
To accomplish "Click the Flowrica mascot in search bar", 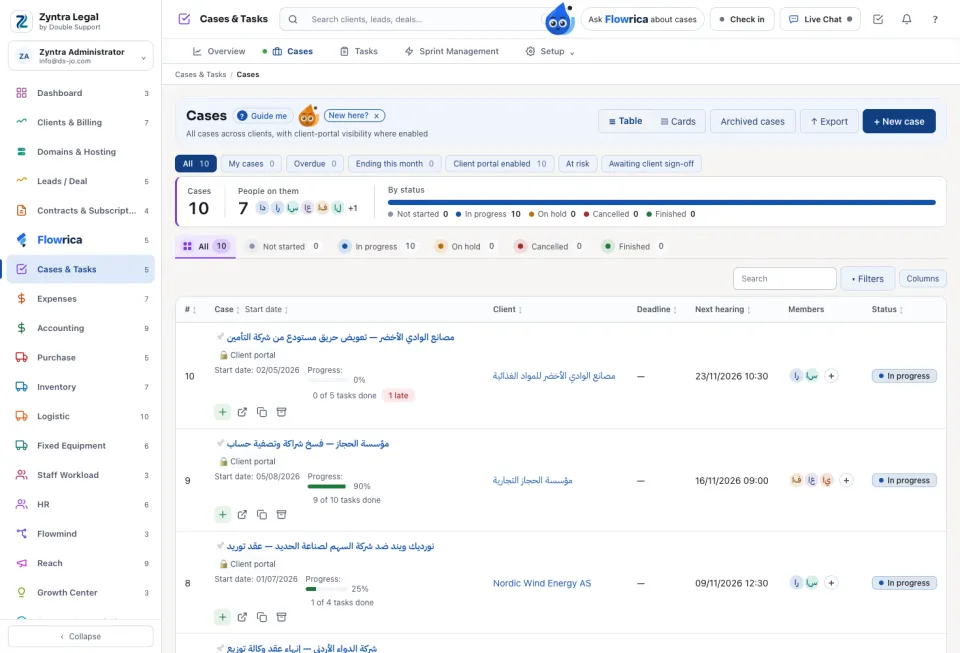I will 559,19.
